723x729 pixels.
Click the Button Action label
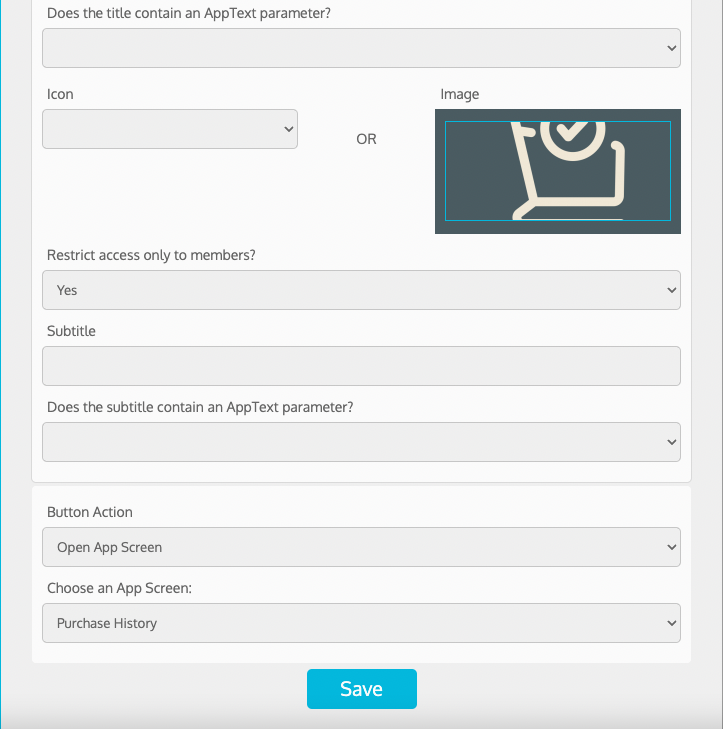[90, 512]
